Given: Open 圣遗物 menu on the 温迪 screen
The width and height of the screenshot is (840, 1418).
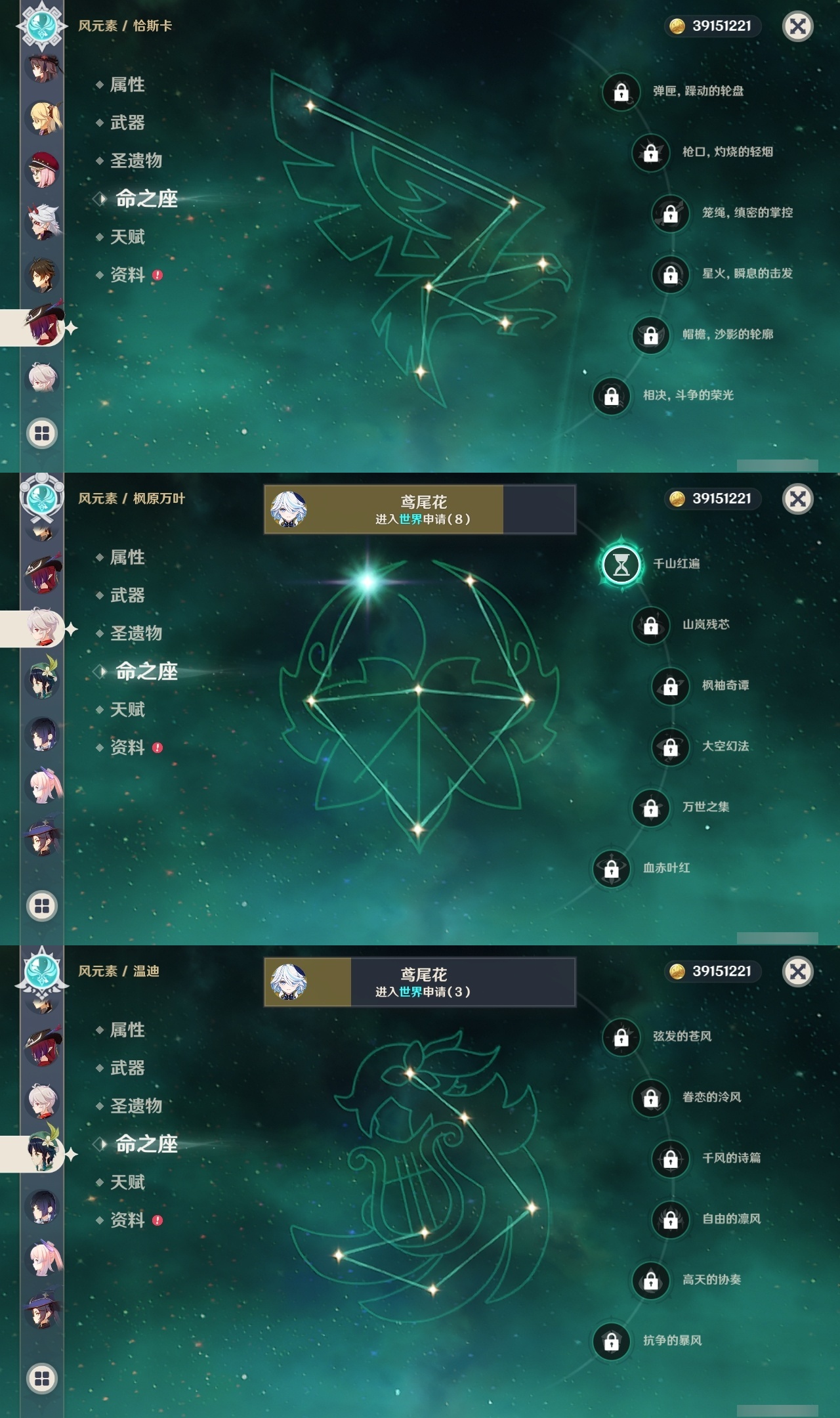Looking at the screenshot, I should pyautogui.click(x=136, y=1106).
